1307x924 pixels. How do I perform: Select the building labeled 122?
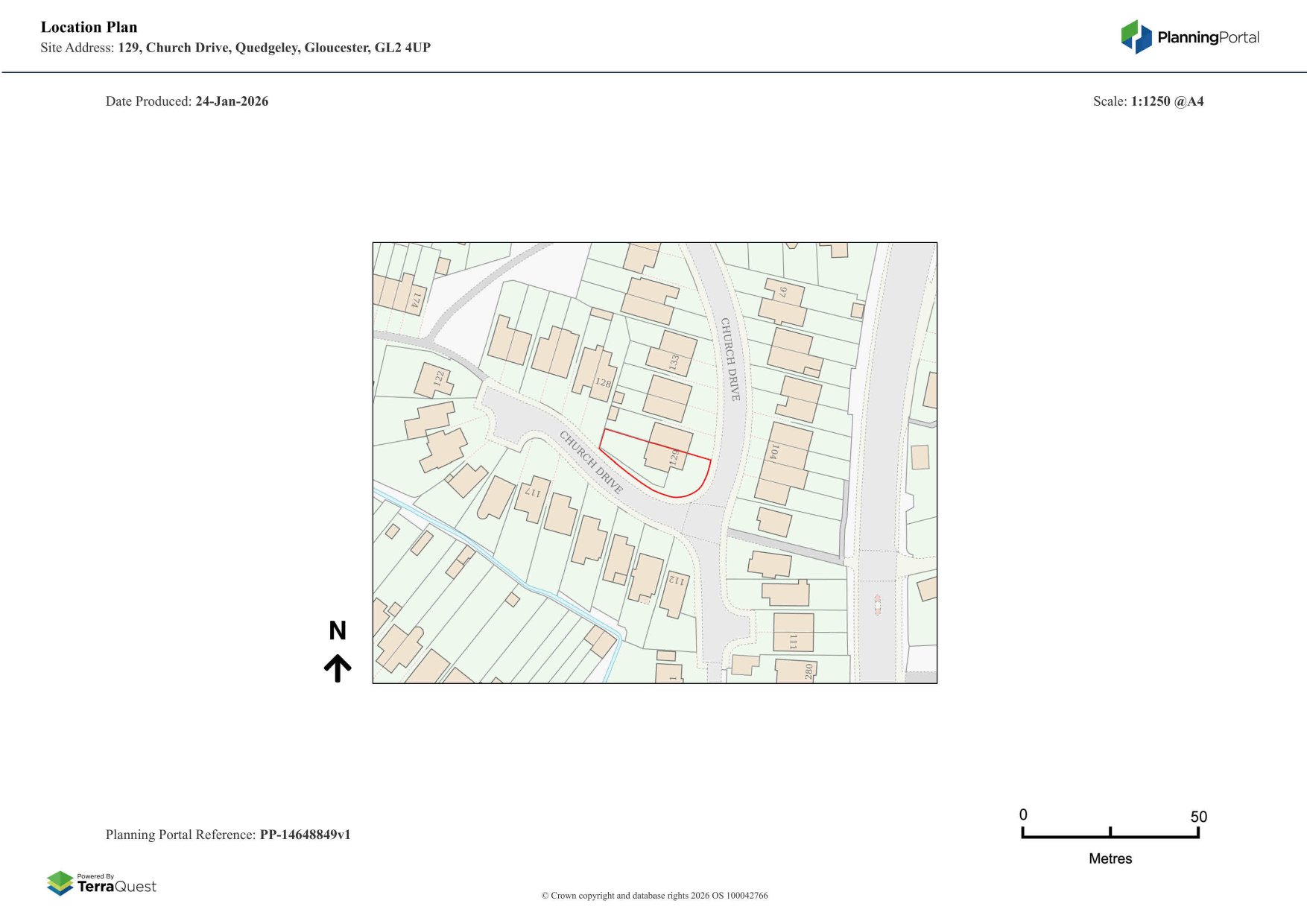(434, 379)
